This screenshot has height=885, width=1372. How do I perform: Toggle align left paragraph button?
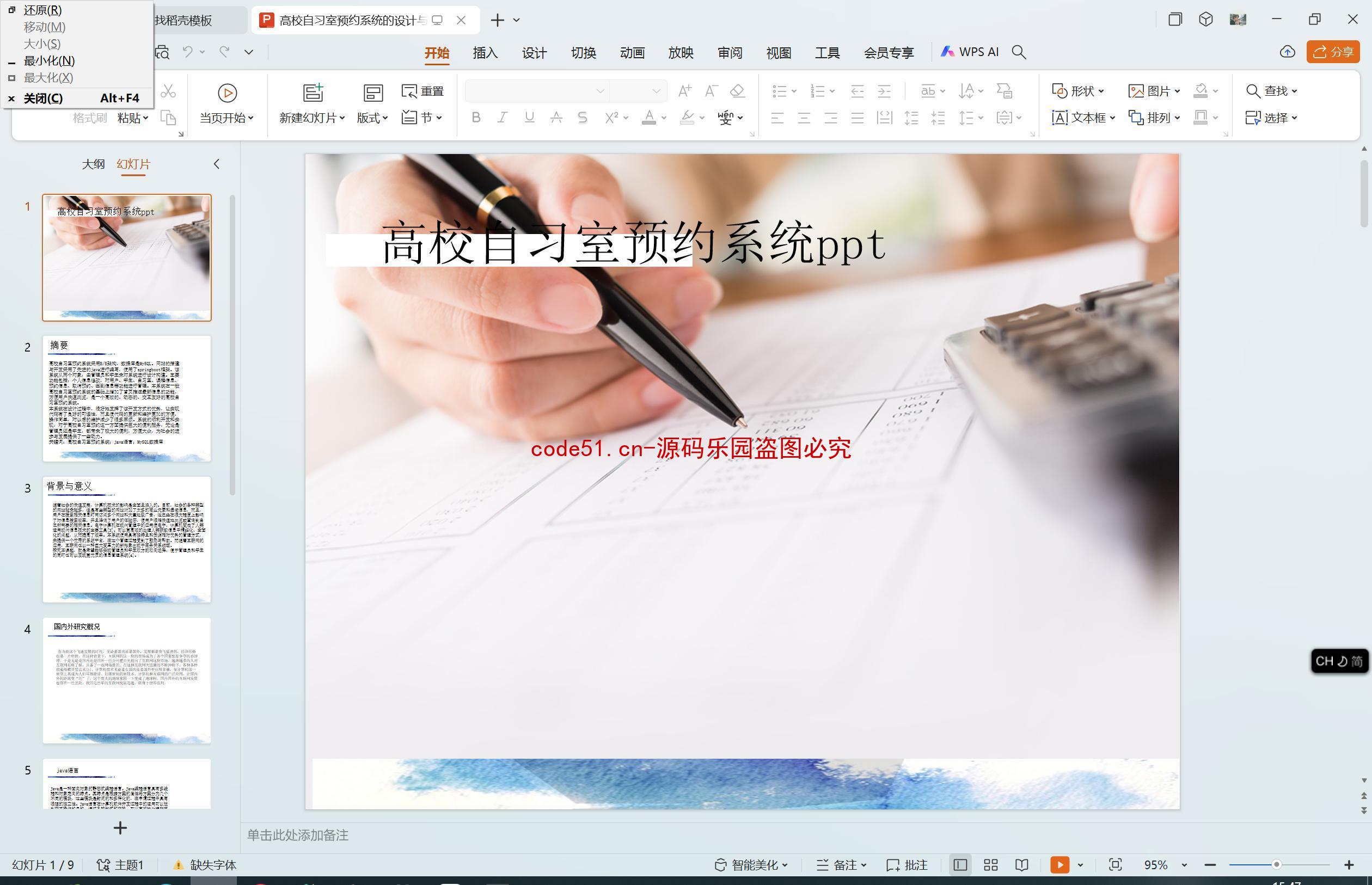pyautogui.click(x=777, y=118)
